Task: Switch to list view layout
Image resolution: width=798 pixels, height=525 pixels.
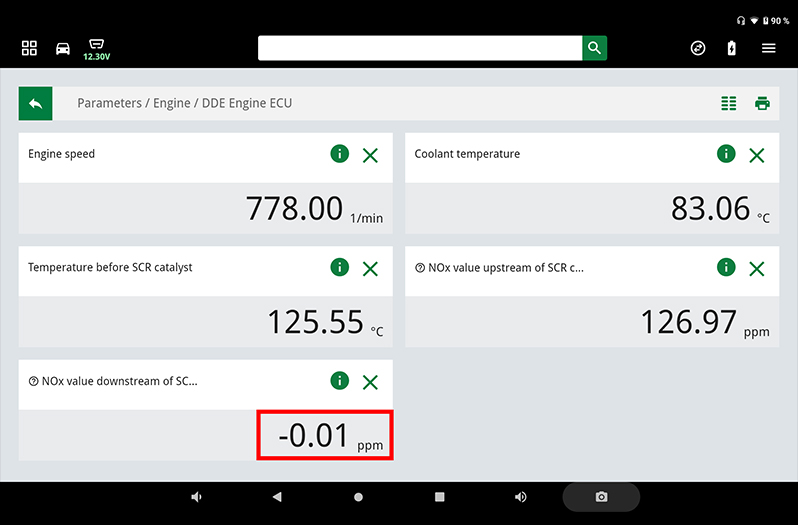Action: (x=729, y=103)
